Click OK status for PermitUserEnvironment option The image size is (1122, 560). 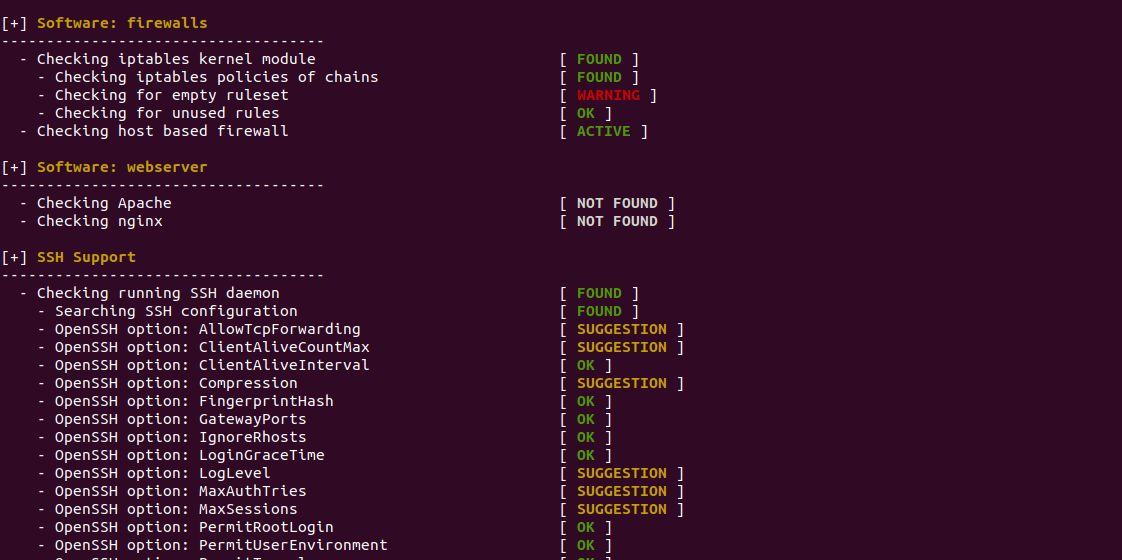[586, 546]
